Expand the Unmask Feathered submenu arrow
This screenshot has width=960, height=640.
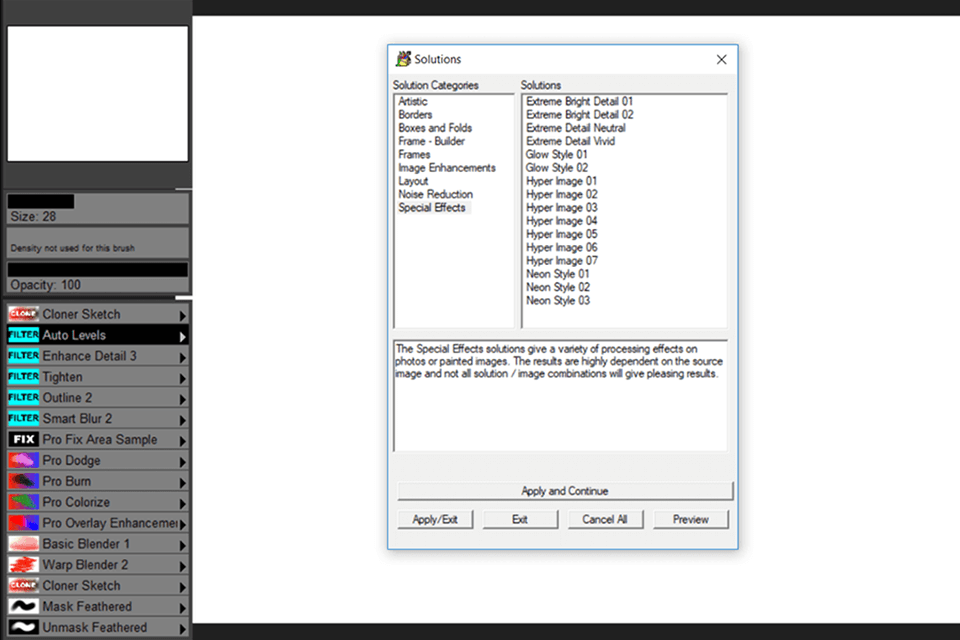(x=182, y=629)
